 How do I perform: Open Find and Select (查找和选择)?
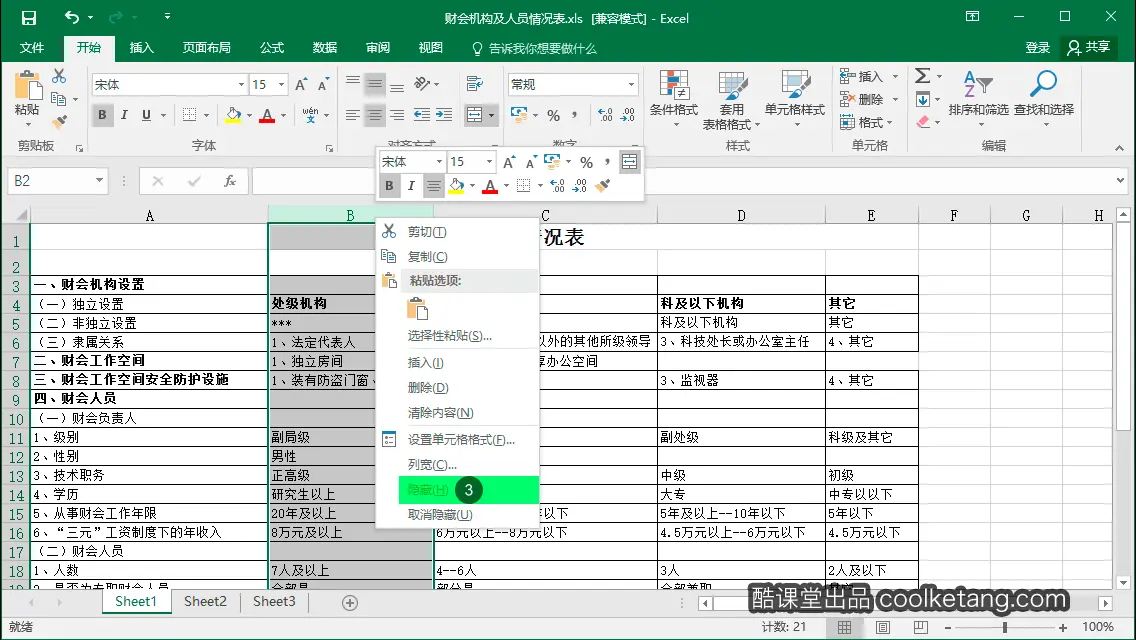[1043, 99]
